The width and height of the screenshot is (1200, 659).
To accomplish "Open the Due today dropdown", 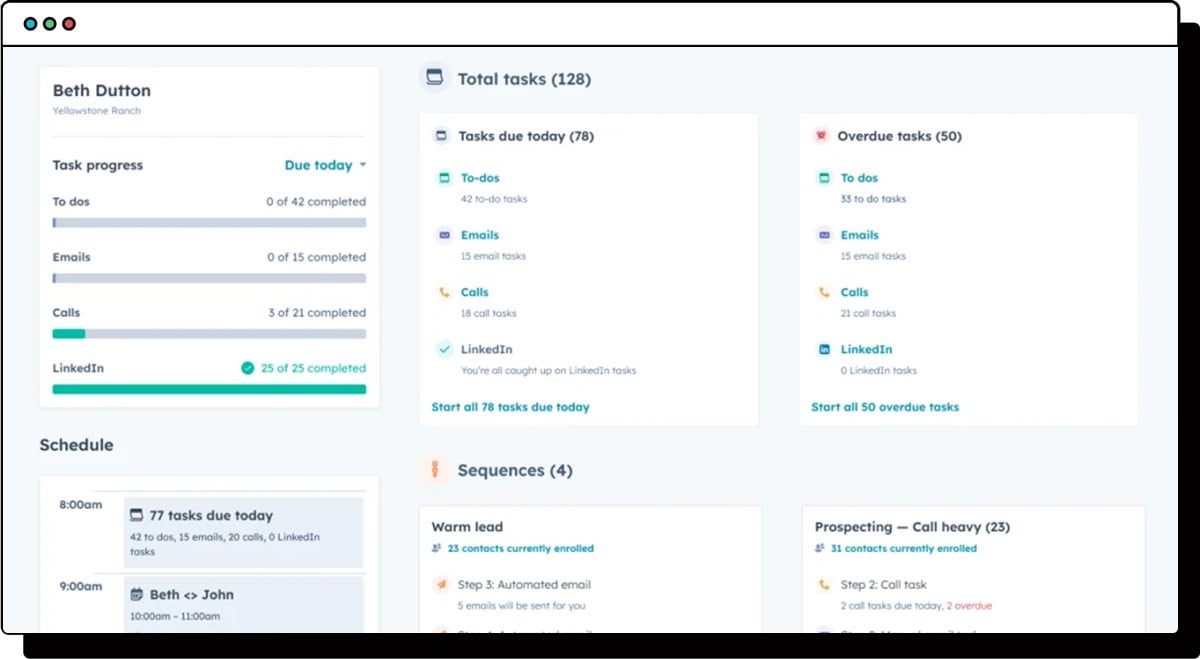I will pyautogui.click(x=318, y=165).
